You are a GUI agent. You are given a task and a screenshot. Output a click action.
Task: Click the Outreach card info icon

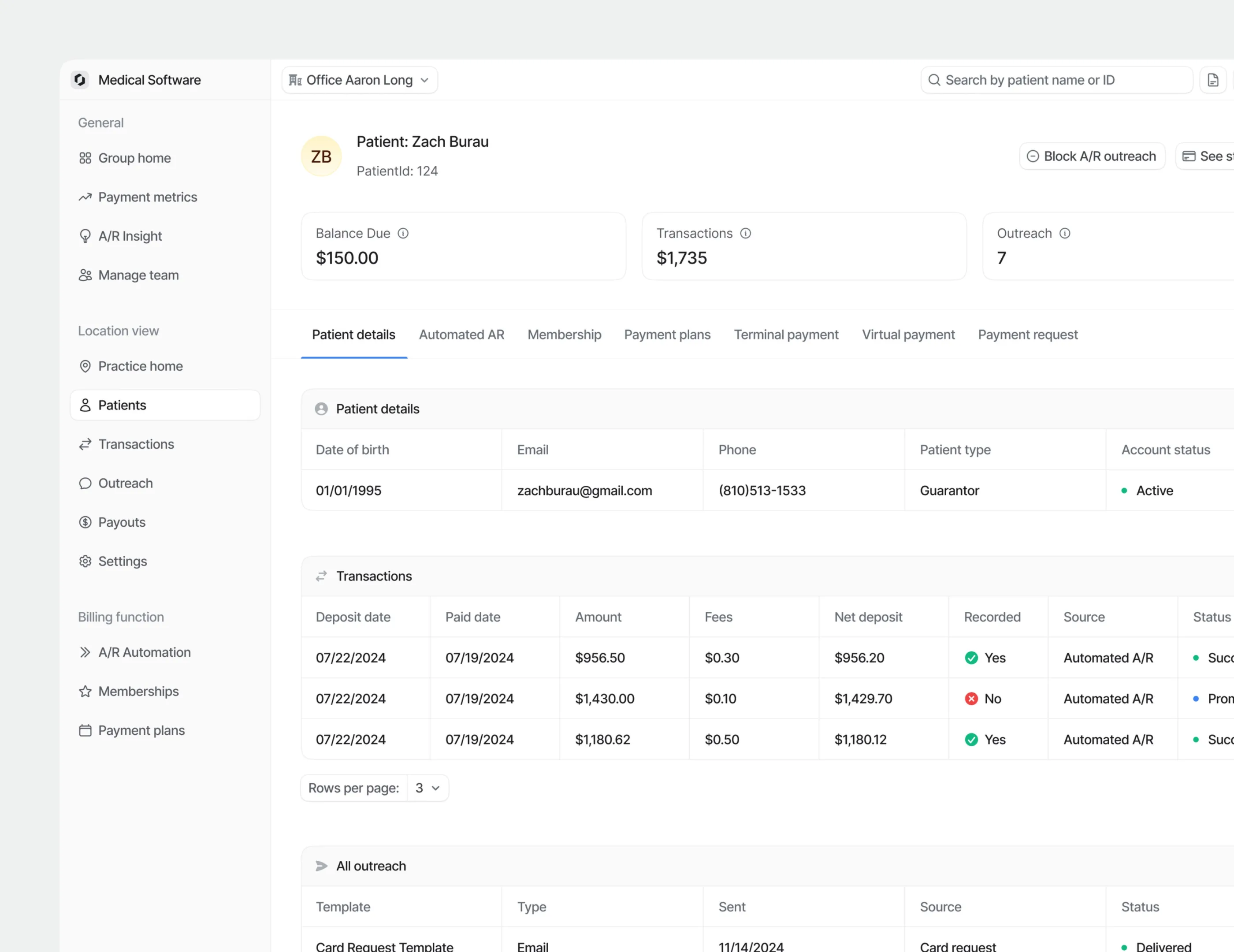pyautogui.click(x=1064, y=233)
